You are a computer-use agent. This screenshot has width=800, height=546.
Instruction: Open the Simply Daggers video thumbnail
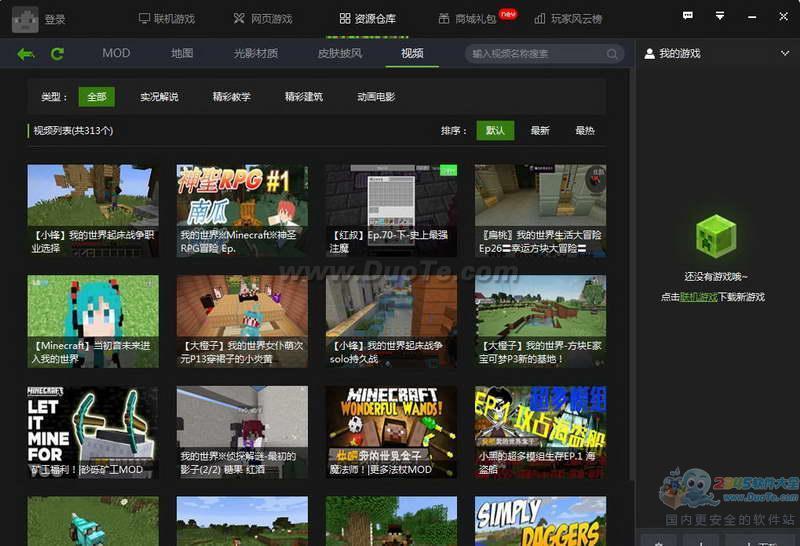tap(540, 521)
